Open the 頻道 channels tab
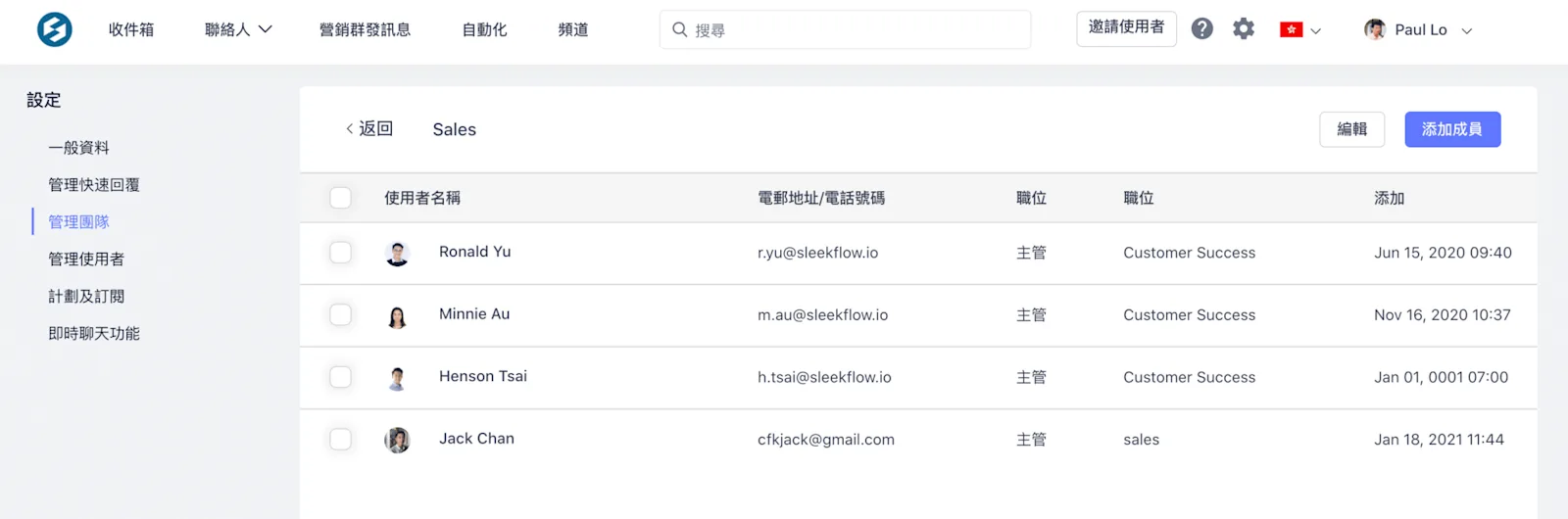The height and width of the screenshot is (519, 1568). pos(573,29)
